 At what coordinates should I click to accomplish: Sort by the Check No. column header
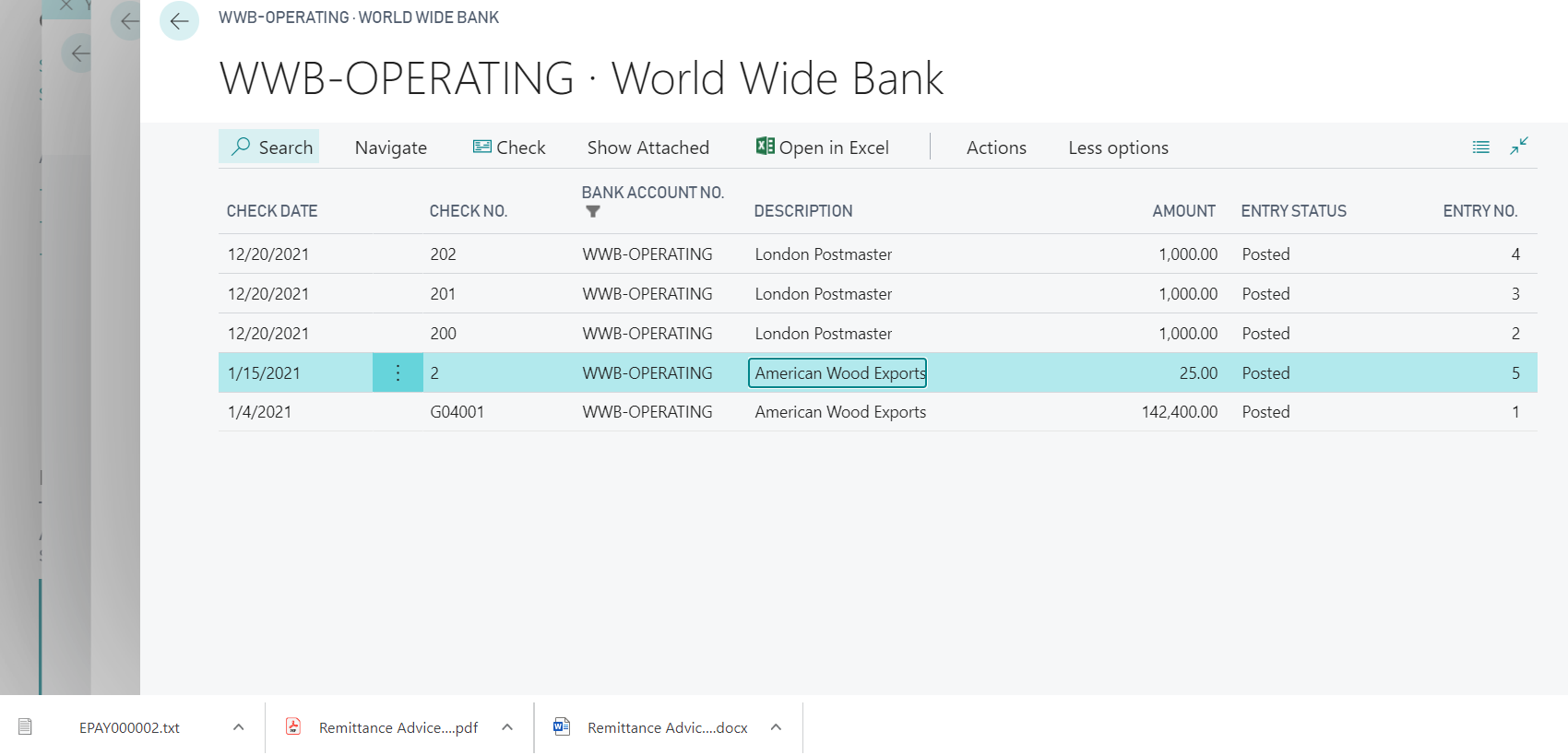[469, 211]
